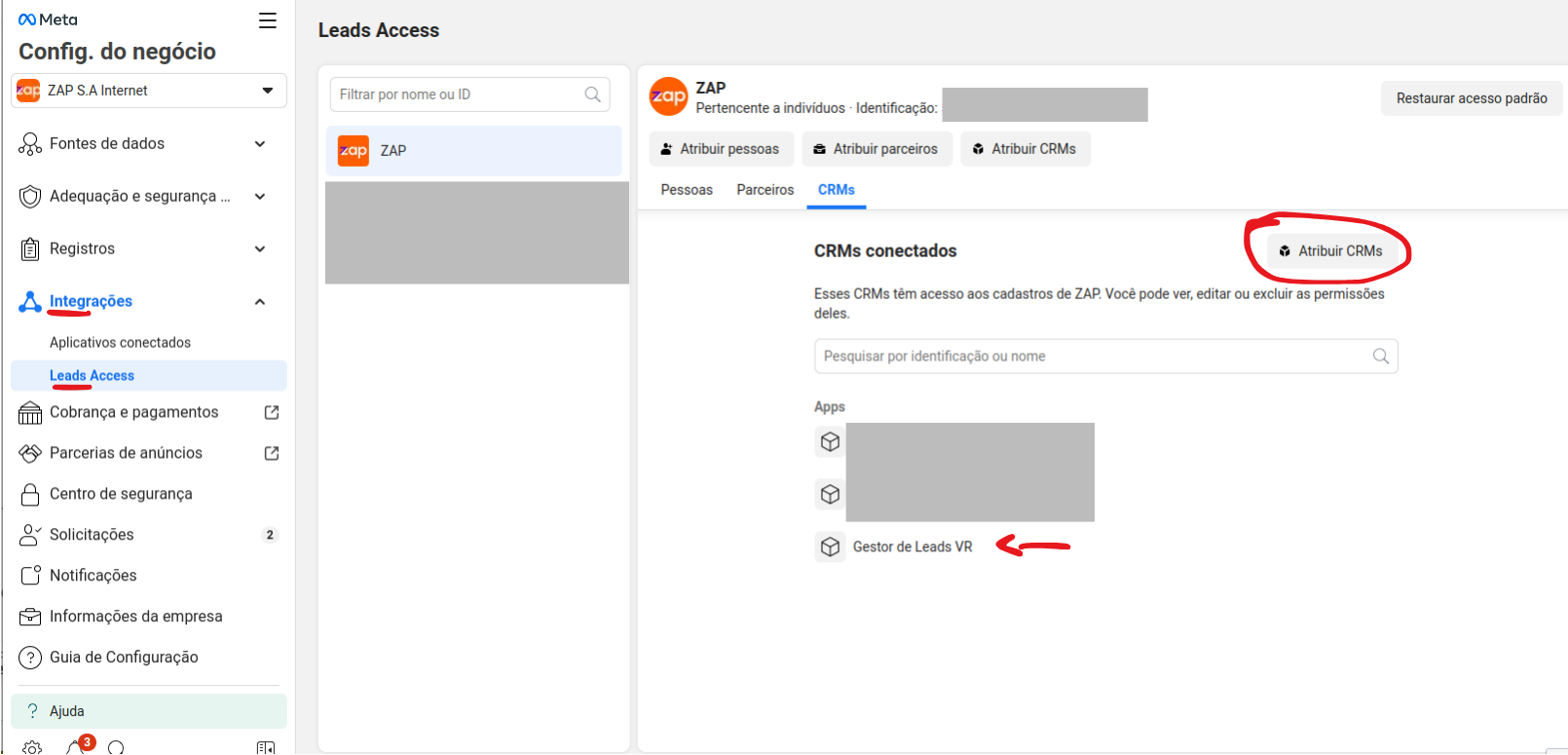This screenshot has height=755, width=1568.
Task: Click the second app cube icon under Apps
Action: (830, 496)
